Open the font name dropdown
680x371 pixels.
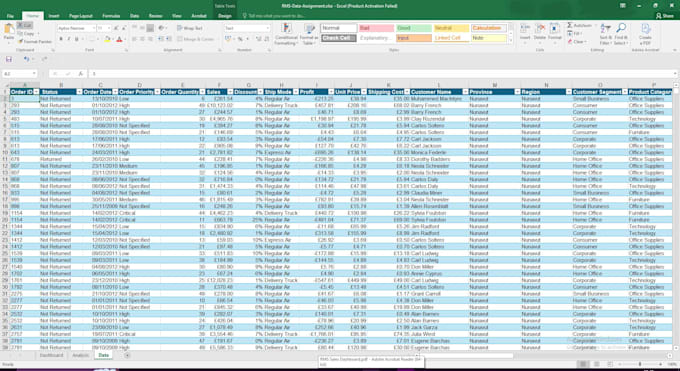pyautogui.click(x=93, y=28)
